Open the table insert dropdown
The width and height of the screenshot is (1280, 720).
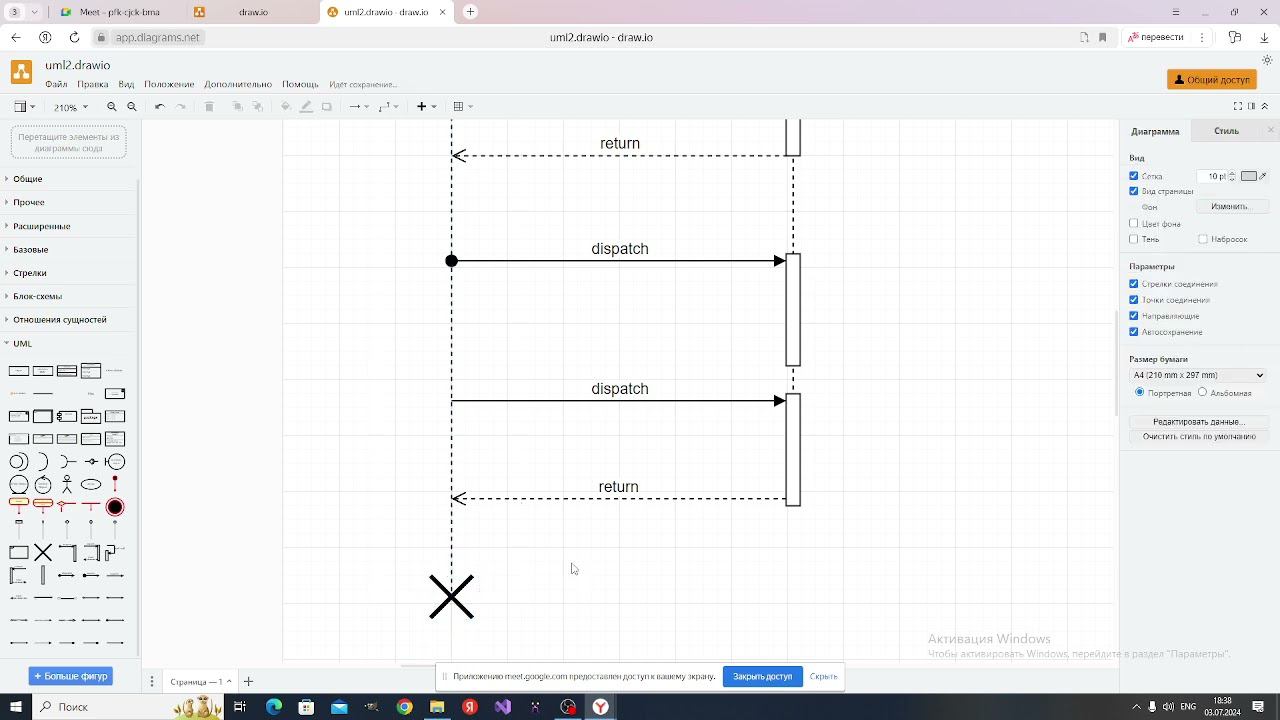pos(463,107)
